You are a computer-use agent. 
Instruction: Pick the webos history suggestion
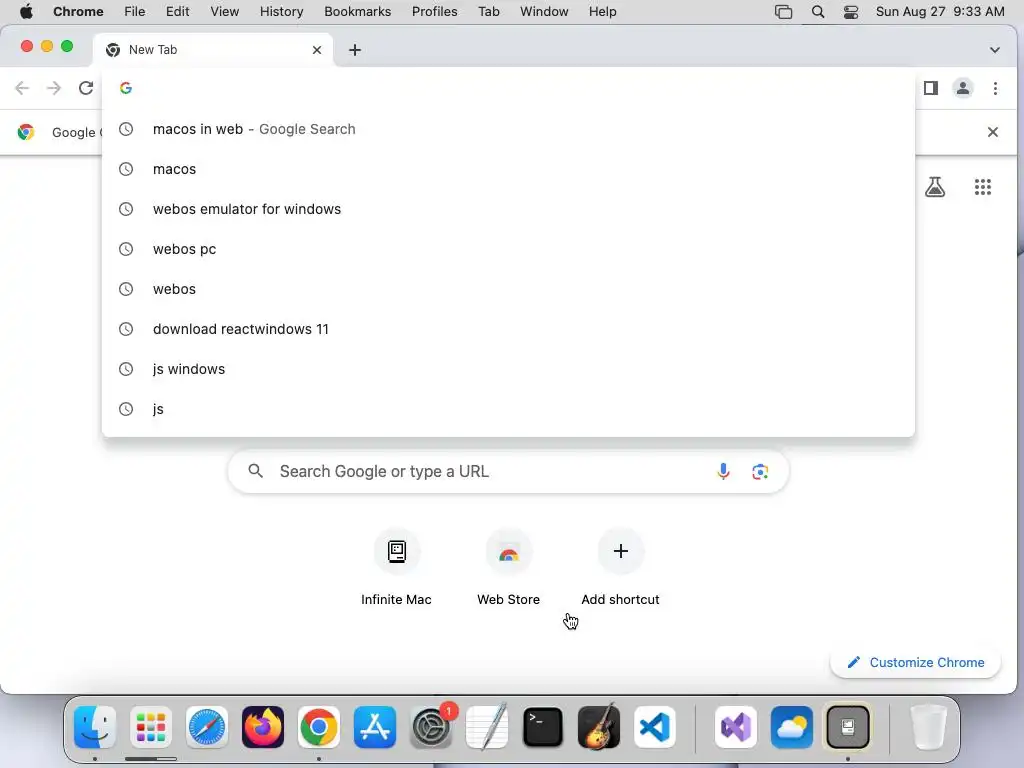click(x=508, y=289)
